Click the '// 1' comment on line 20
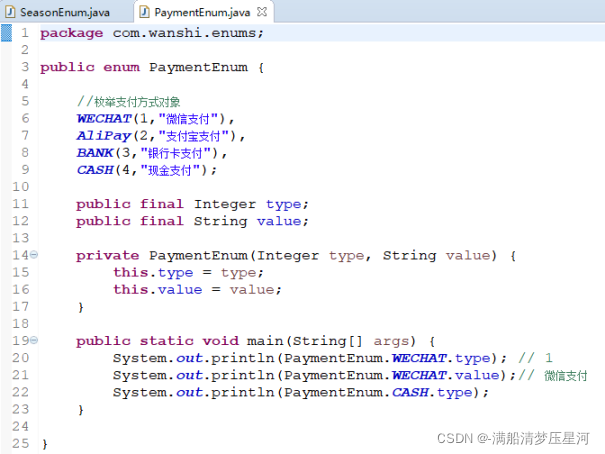Viewport: 605px width, 454px height. click(x=536, y=358)
